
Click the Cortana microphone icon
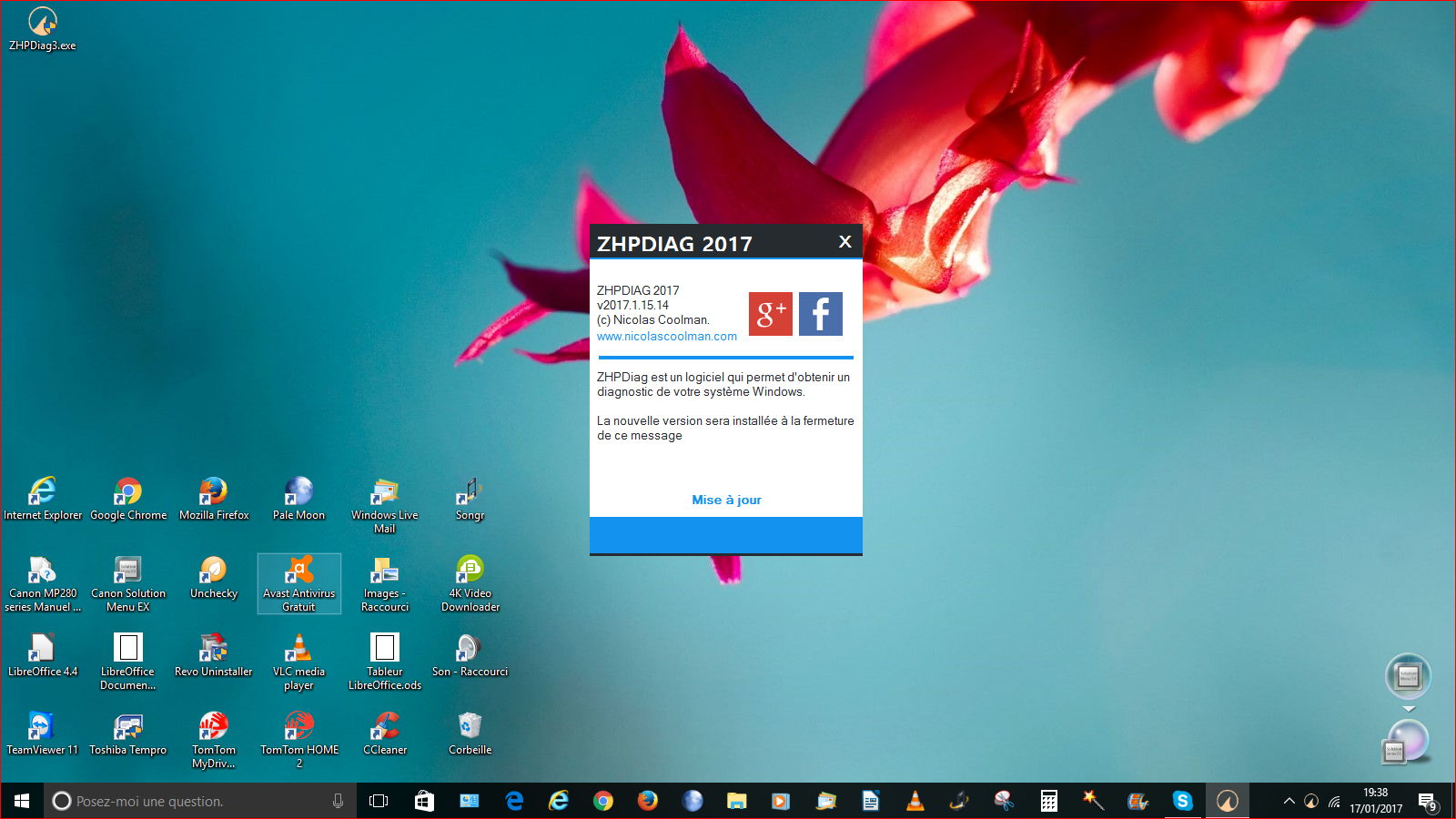coord(338,801)
